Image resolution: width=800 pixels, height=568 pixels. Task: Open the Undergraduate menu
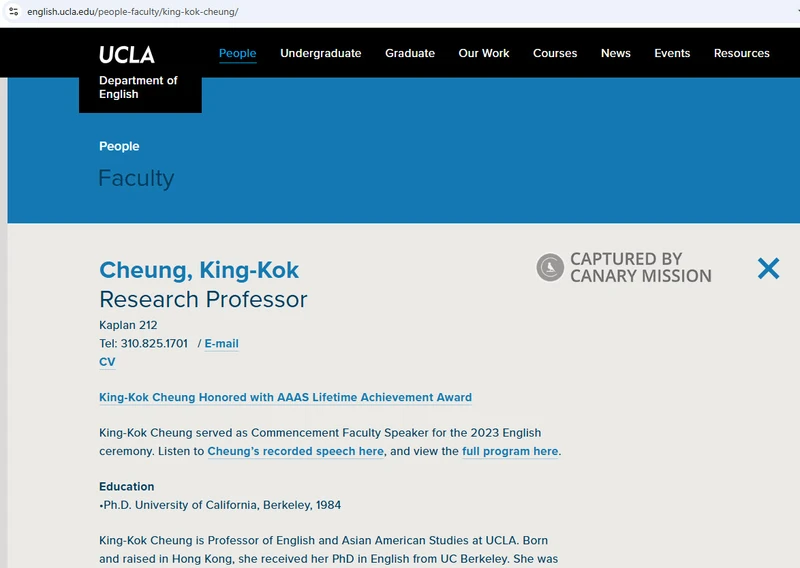(x=320, y=53)
